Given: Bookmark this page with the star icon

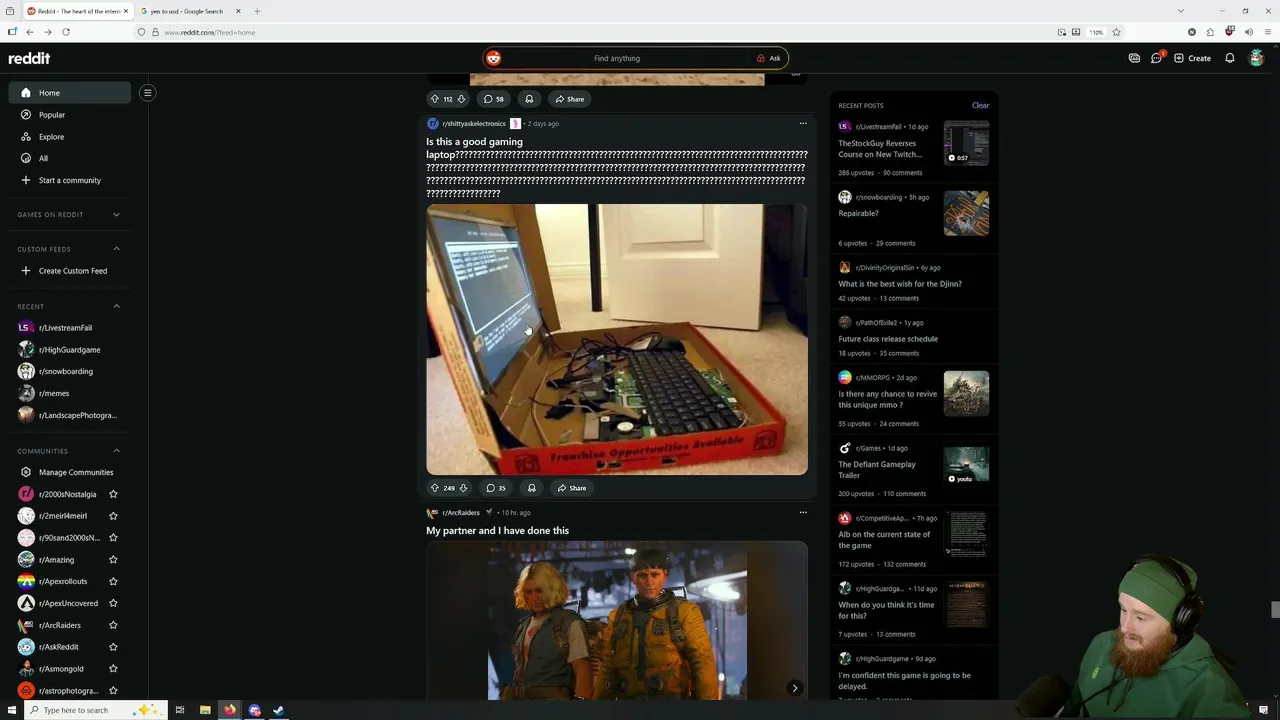Looking at the screenshot, I should pos(1117,32).
